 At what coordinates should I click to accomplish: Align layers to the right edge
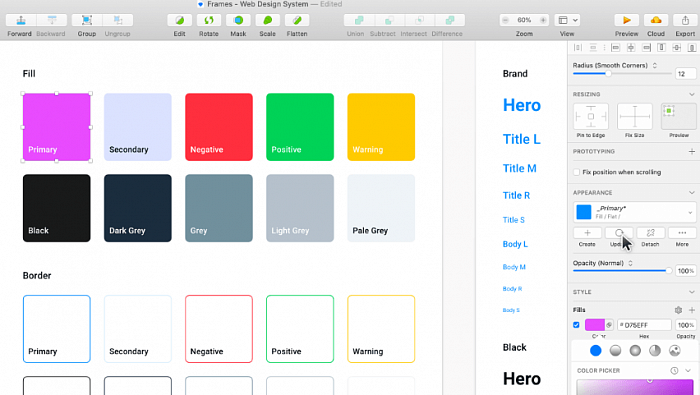pos(646,47)
